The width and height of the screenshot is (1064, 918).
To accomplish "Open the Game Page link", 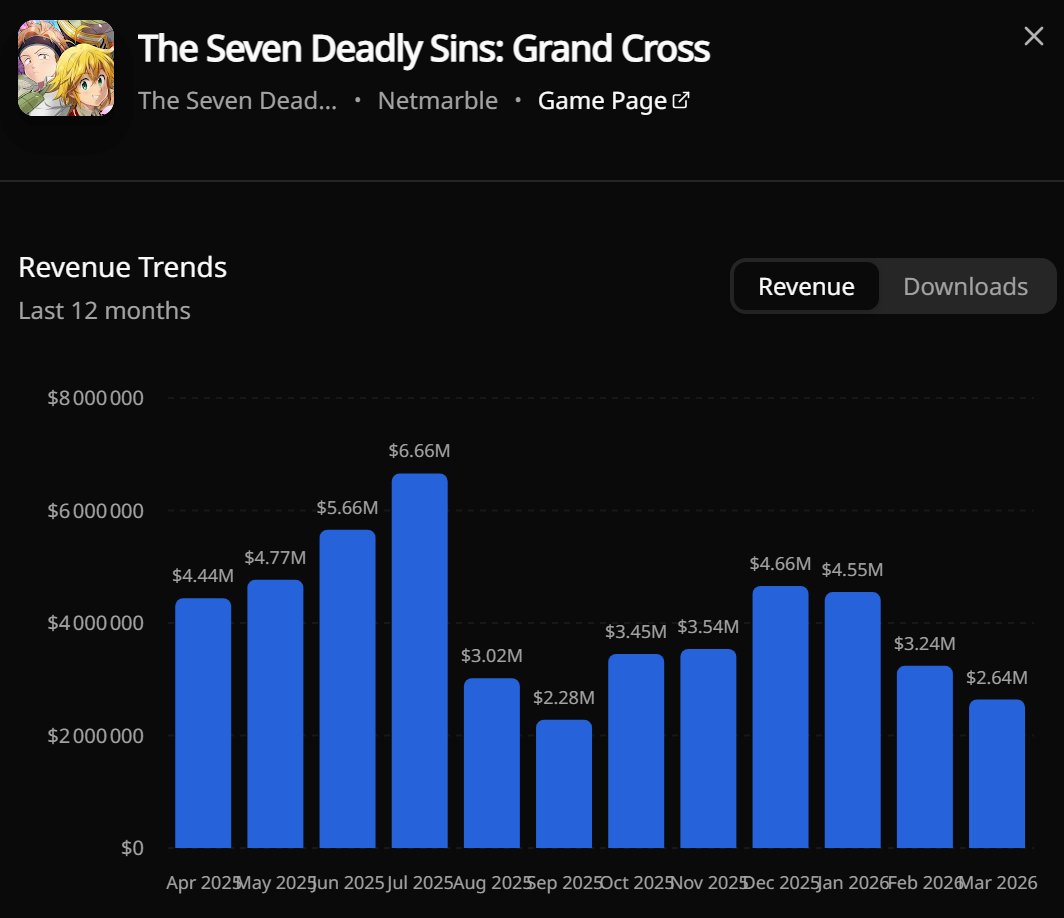I will coord(613,100).
